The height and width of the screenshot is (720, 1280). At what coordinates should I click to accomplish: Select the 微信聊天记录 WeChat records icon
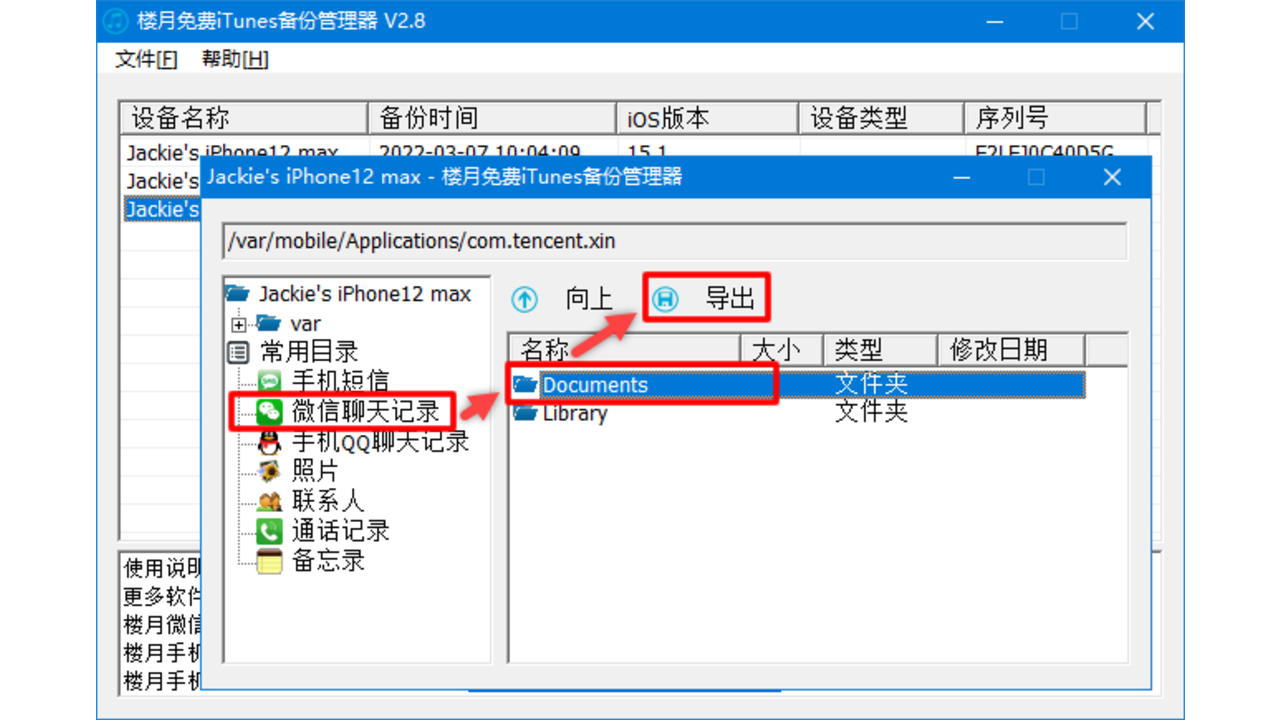click(x=268, y=411)
